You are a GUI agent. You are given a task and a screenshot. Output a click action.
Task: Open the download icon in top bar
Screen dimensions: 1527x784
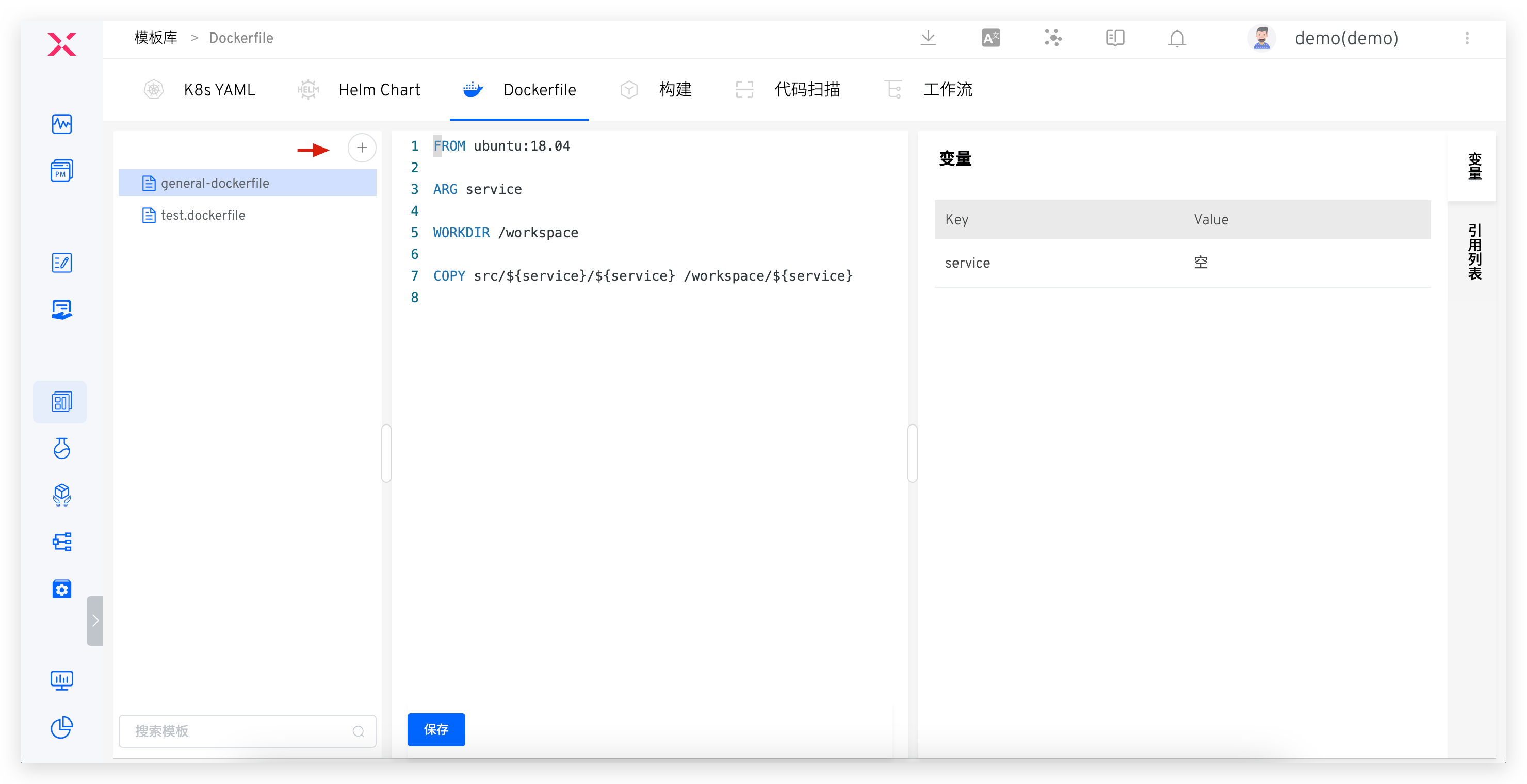click(x=928, y=39)
